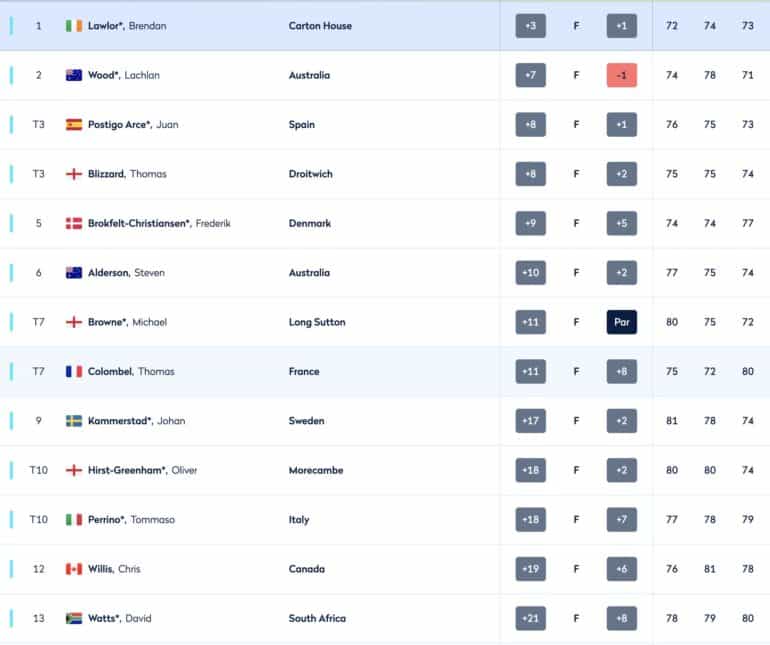Select Denmark flag icon for Brokfelt-Christiansen
Image resolution: width=770 pixels, height=645 pixels.
74,224
